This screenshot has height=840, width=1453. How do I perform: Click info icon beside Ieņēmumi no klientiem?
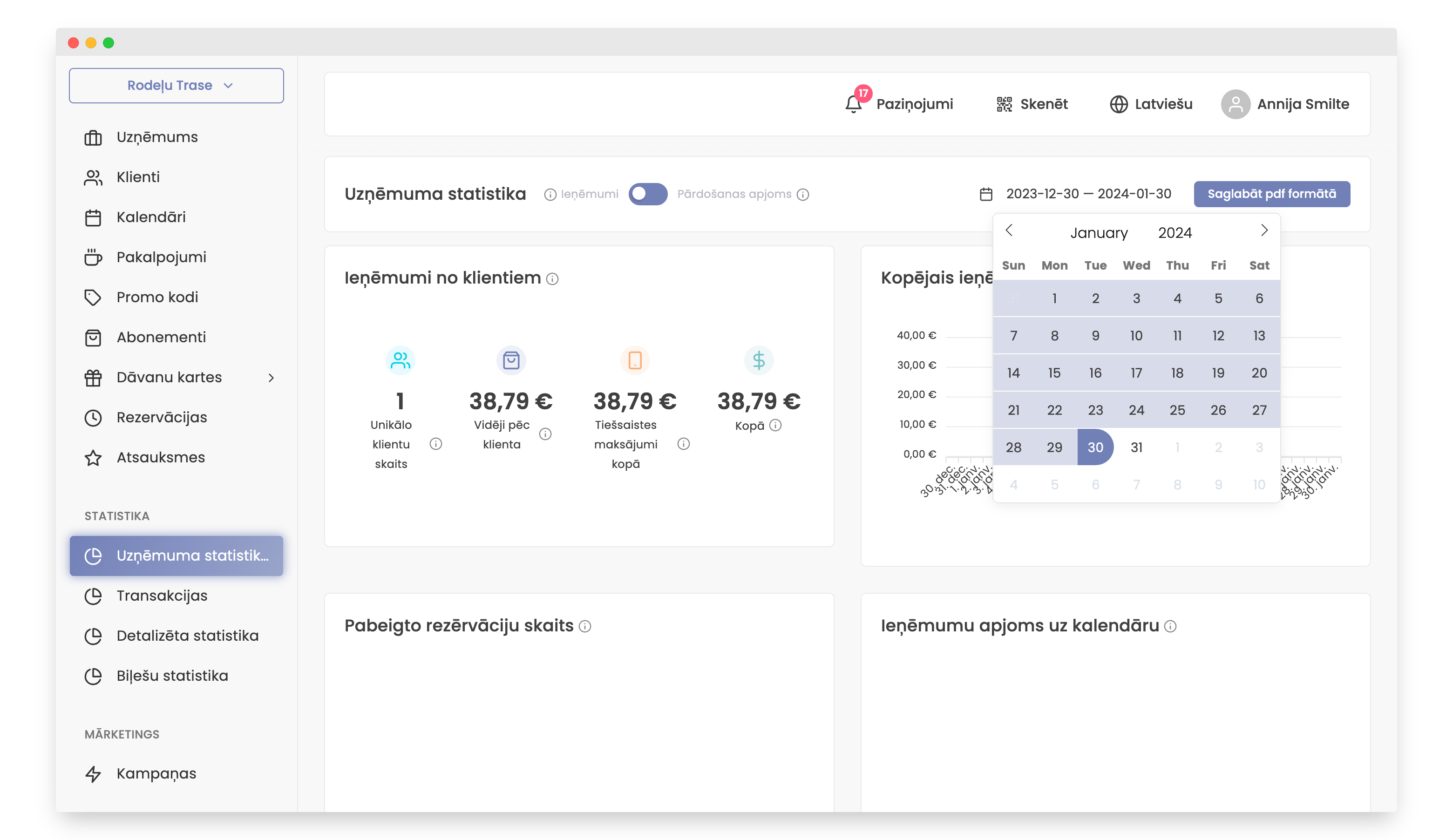coord(552,279)
